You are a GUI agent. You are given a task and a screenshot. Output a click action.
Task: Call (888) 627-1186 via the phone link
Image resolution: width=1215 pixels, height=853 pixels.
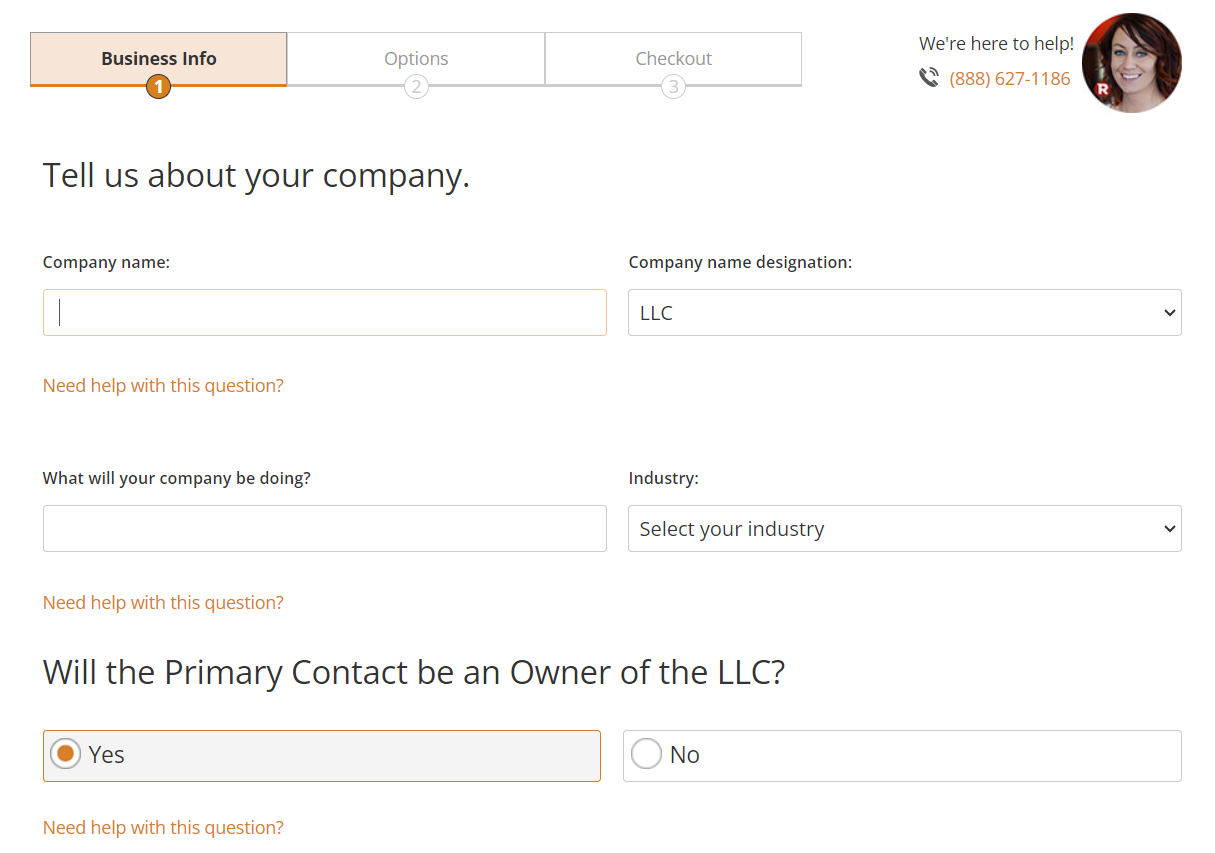point(1010,78)
